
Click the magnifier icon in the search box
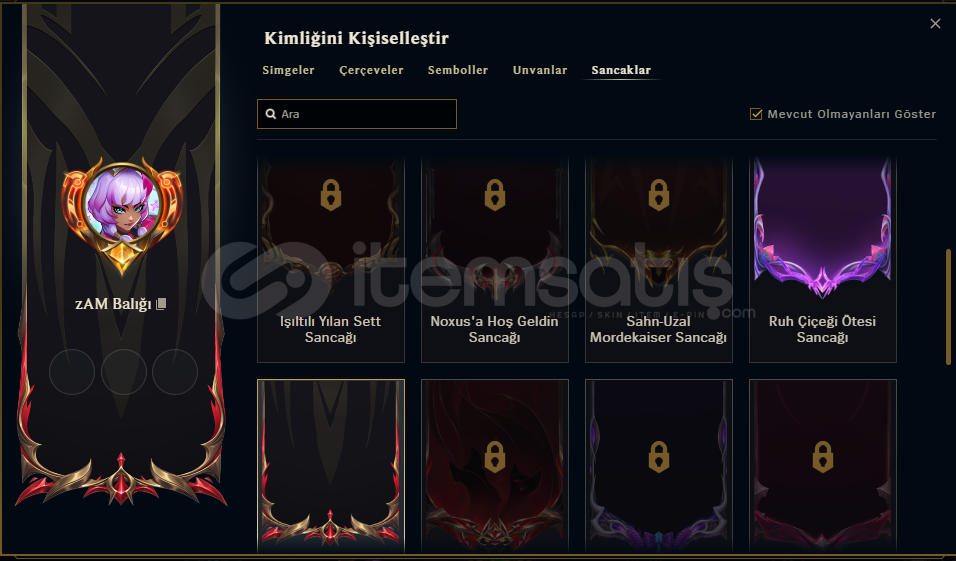pos(271,114)
